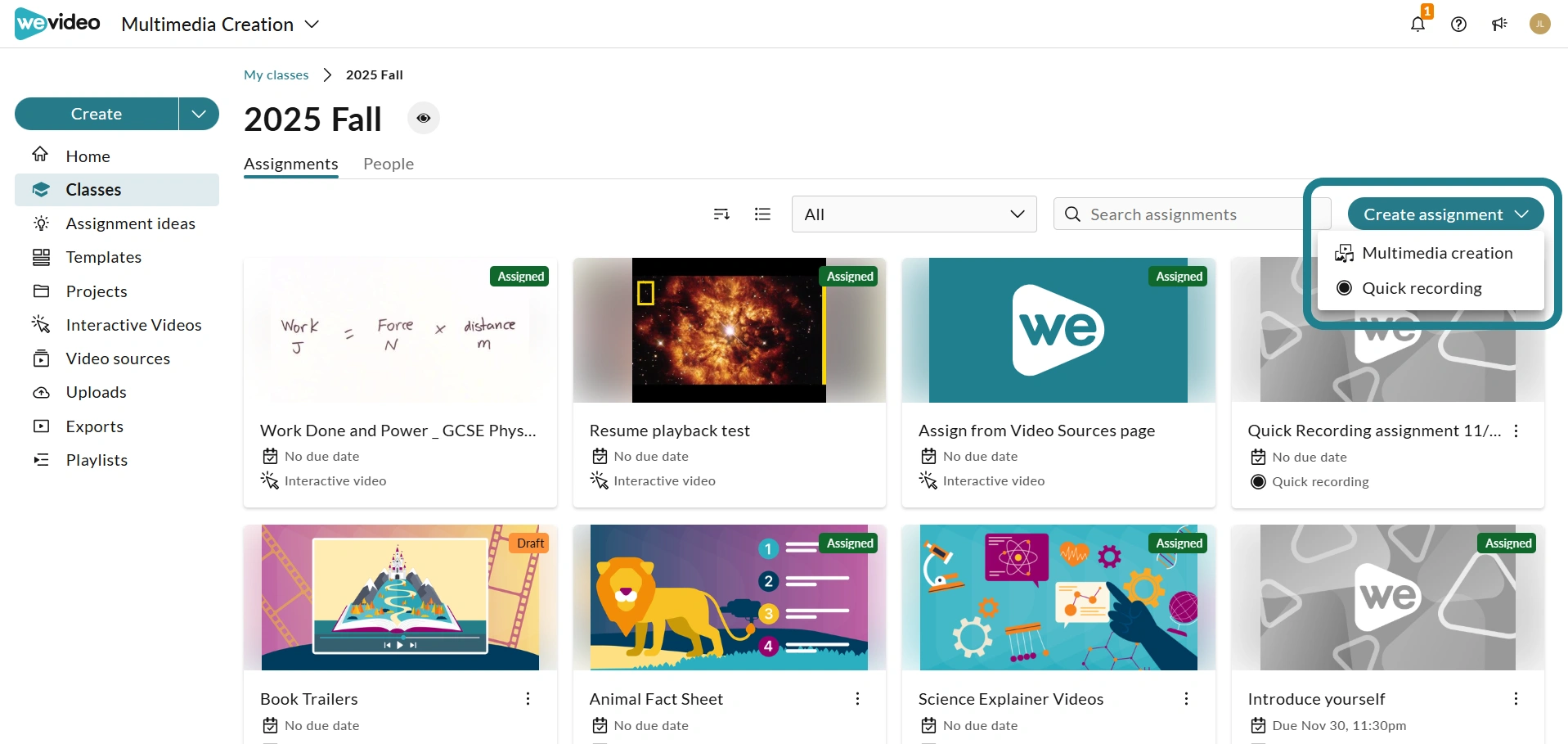The height and width of the screenshot is (744, 1568).
Task: Open Work Done and Power thumbnail
Action: [400, 330]
